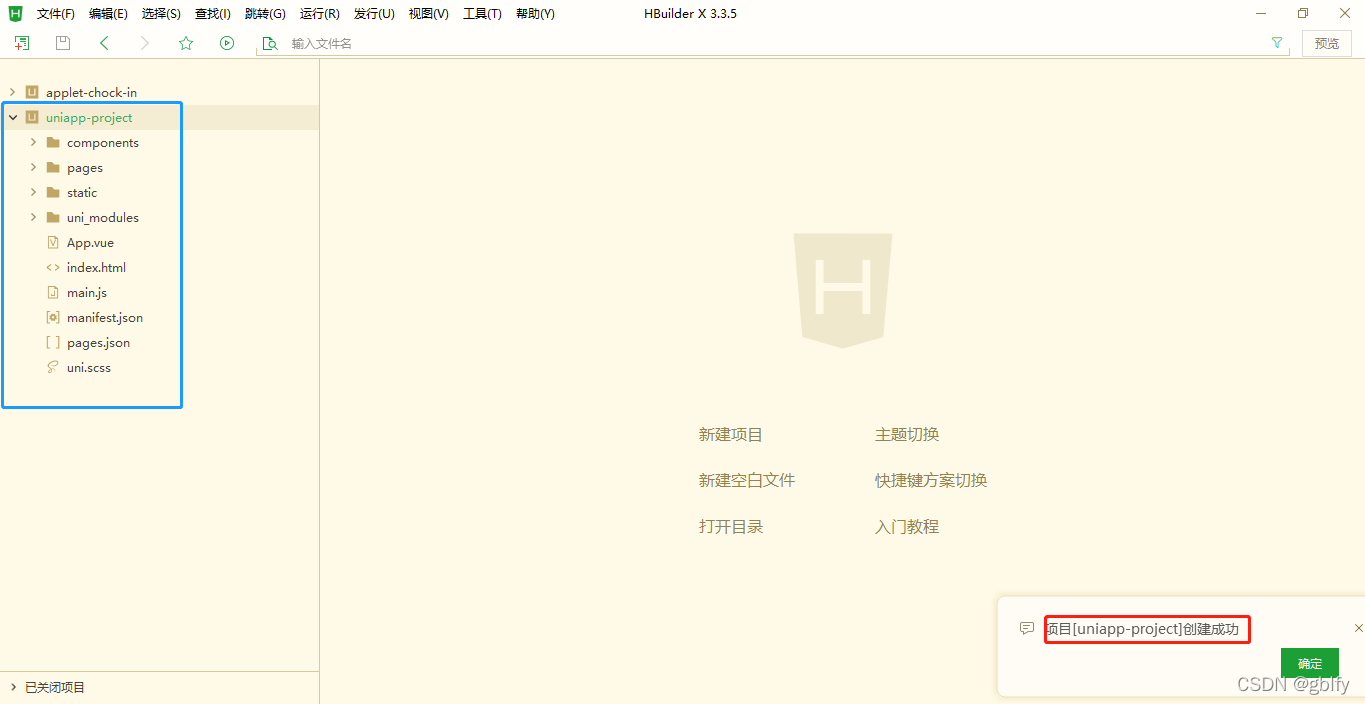This screenshot has height=704, width=1365.
Task: Click the file search icon
Action: tap(269, 43)
